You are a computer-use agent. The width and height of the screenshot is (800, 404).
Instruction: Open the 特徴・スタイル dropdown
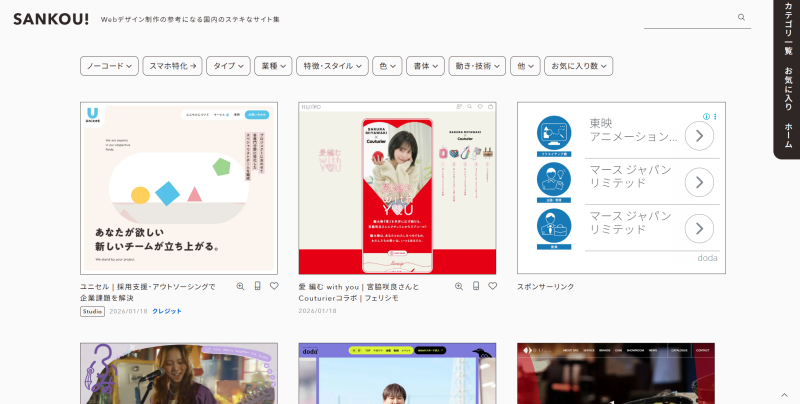tap(333, 66)
